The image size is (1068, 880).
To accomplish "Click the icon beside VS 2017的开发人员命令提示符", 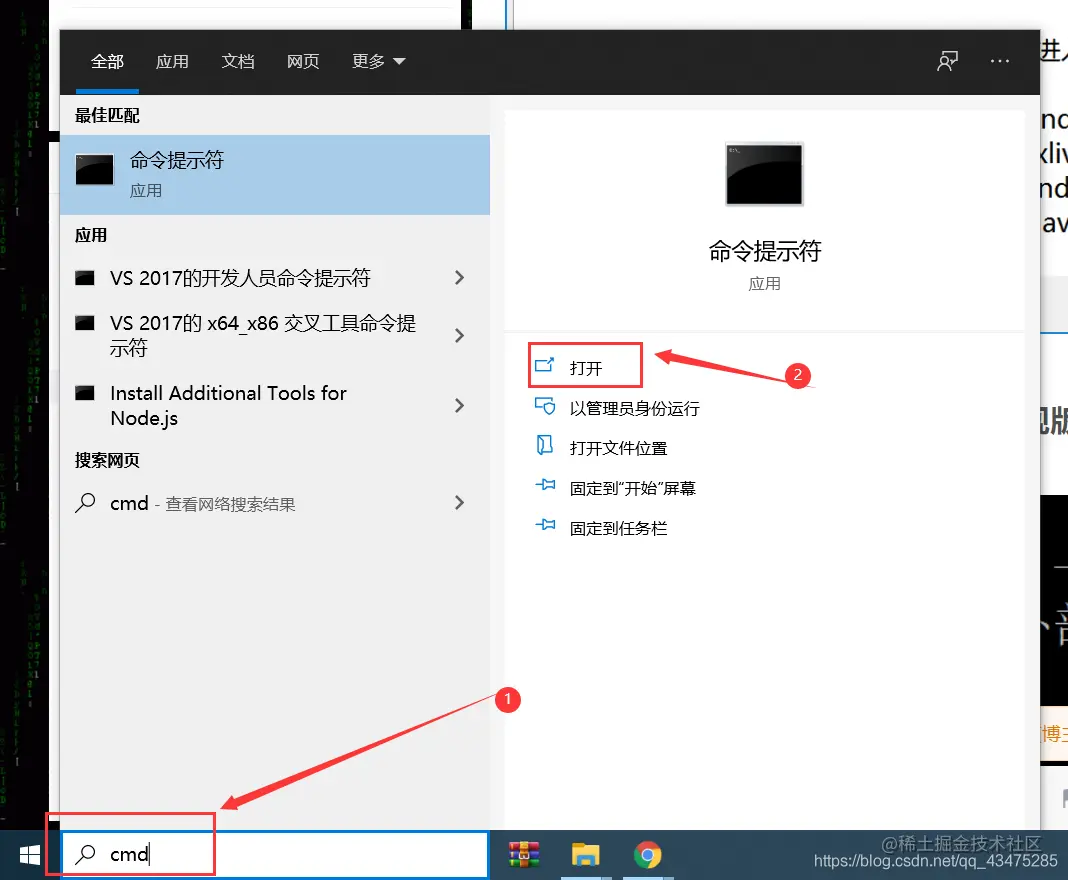I will pos(84,278).
